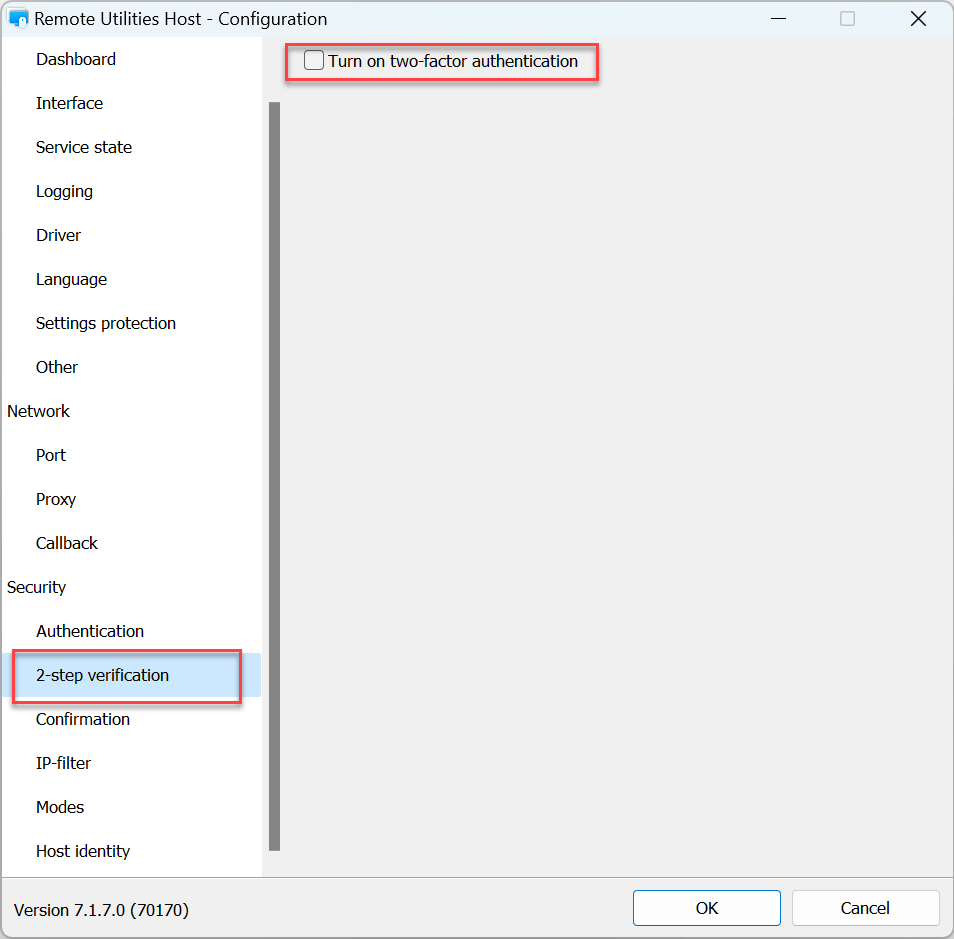
Task: Open IP-filter settings
Action: tap(63, 763)
